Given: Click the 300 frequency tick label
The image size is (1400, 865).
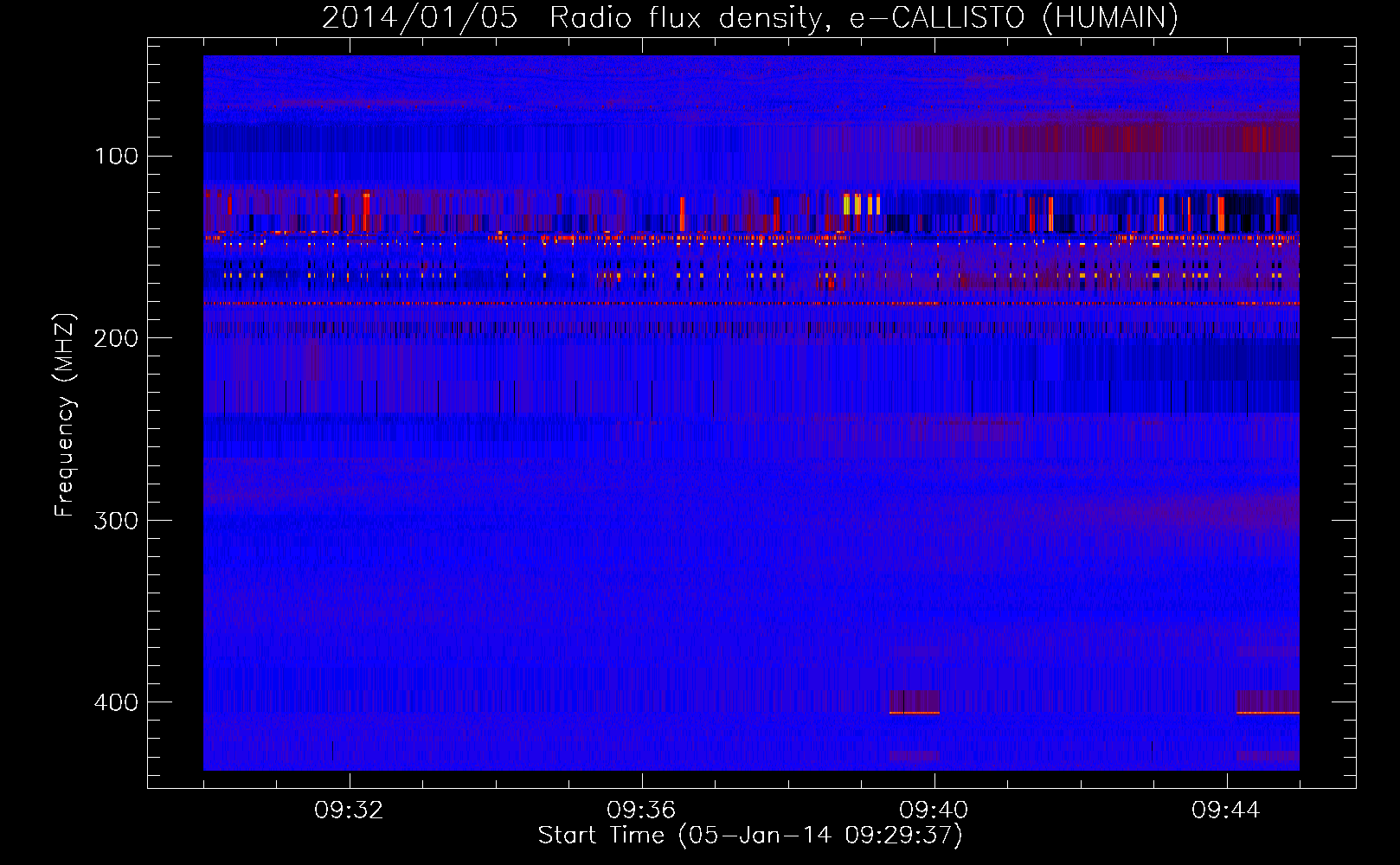Looking at the screenshot, I should point(117,521).
